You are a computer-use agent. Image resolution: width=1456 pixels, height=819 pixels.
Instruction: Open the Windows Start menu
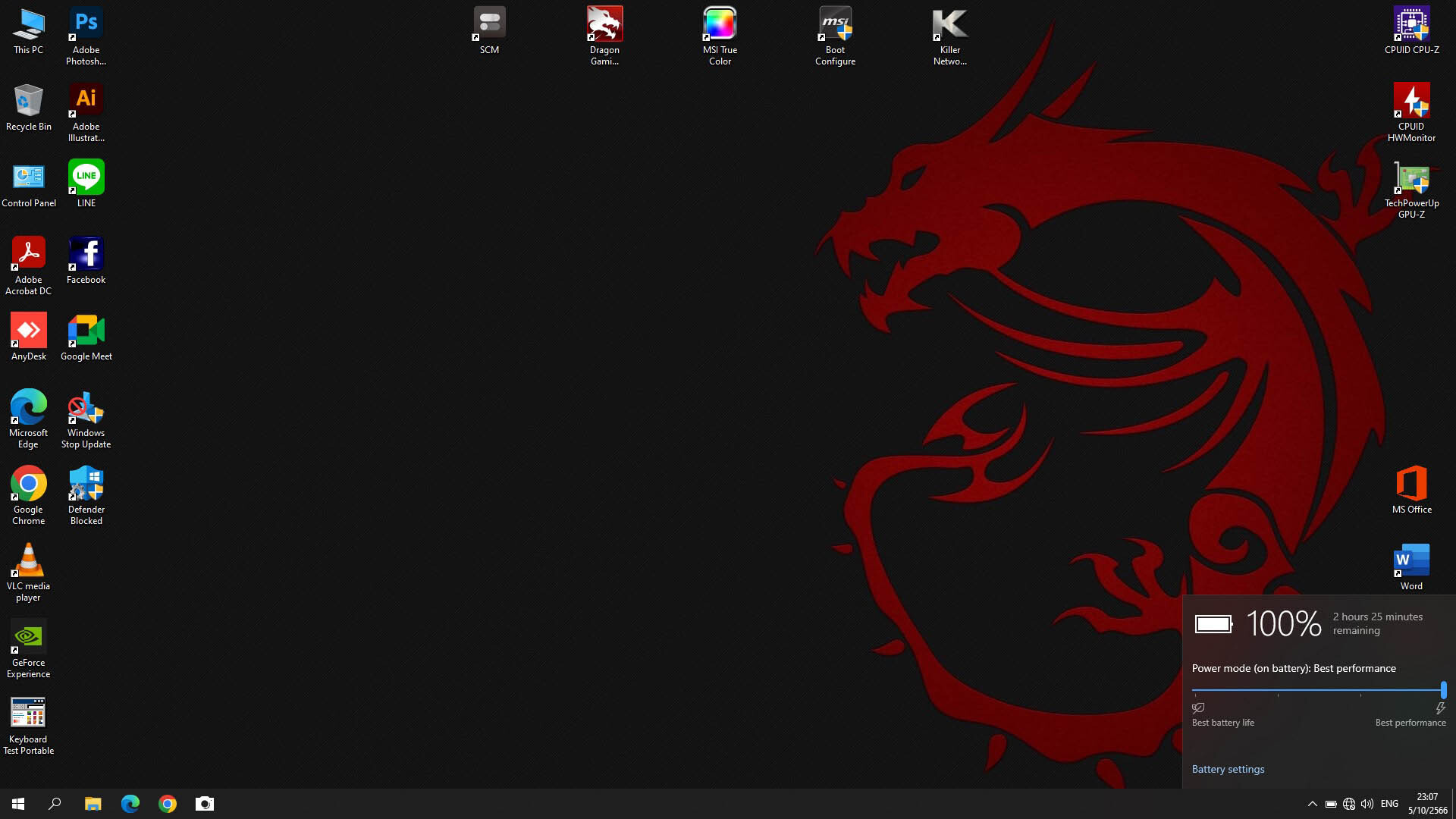(18, 804)
